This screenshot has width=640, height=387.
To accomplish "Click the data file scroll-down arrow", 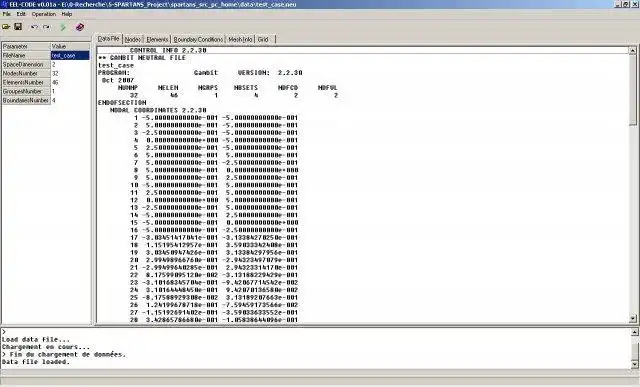I will coord(633,318).
